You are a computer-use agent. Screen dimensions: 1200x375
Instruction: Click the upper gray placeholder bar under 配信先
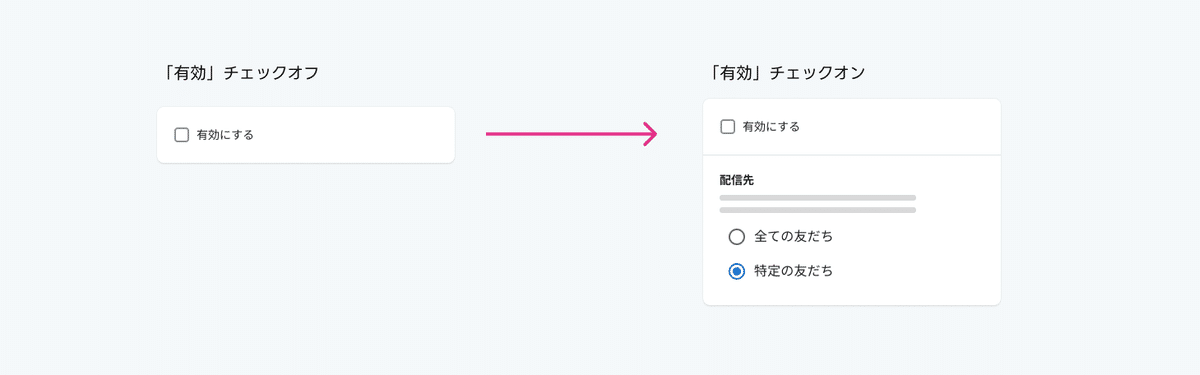click(818, 198)
